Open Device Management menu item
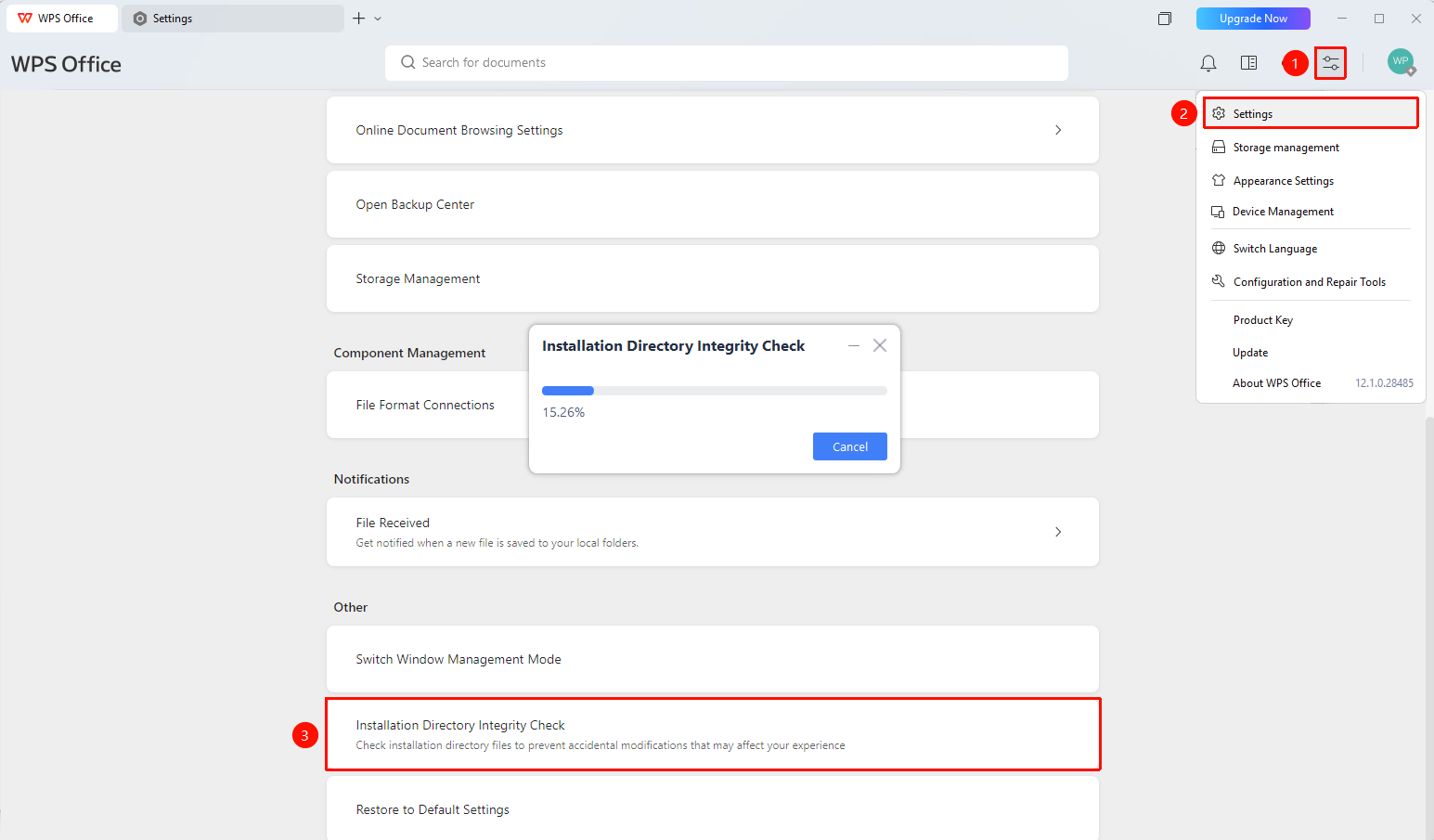 coord(1311,212)
